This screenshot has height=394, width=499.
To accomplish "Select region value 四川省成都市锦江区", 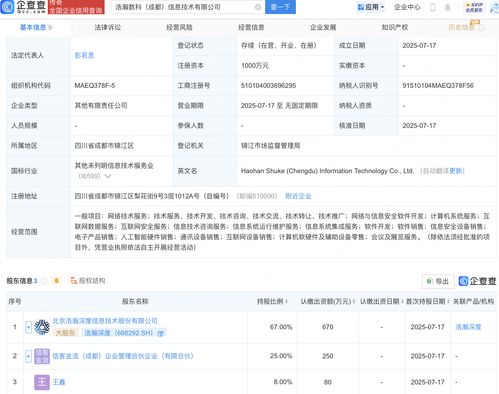I will 104,146.
